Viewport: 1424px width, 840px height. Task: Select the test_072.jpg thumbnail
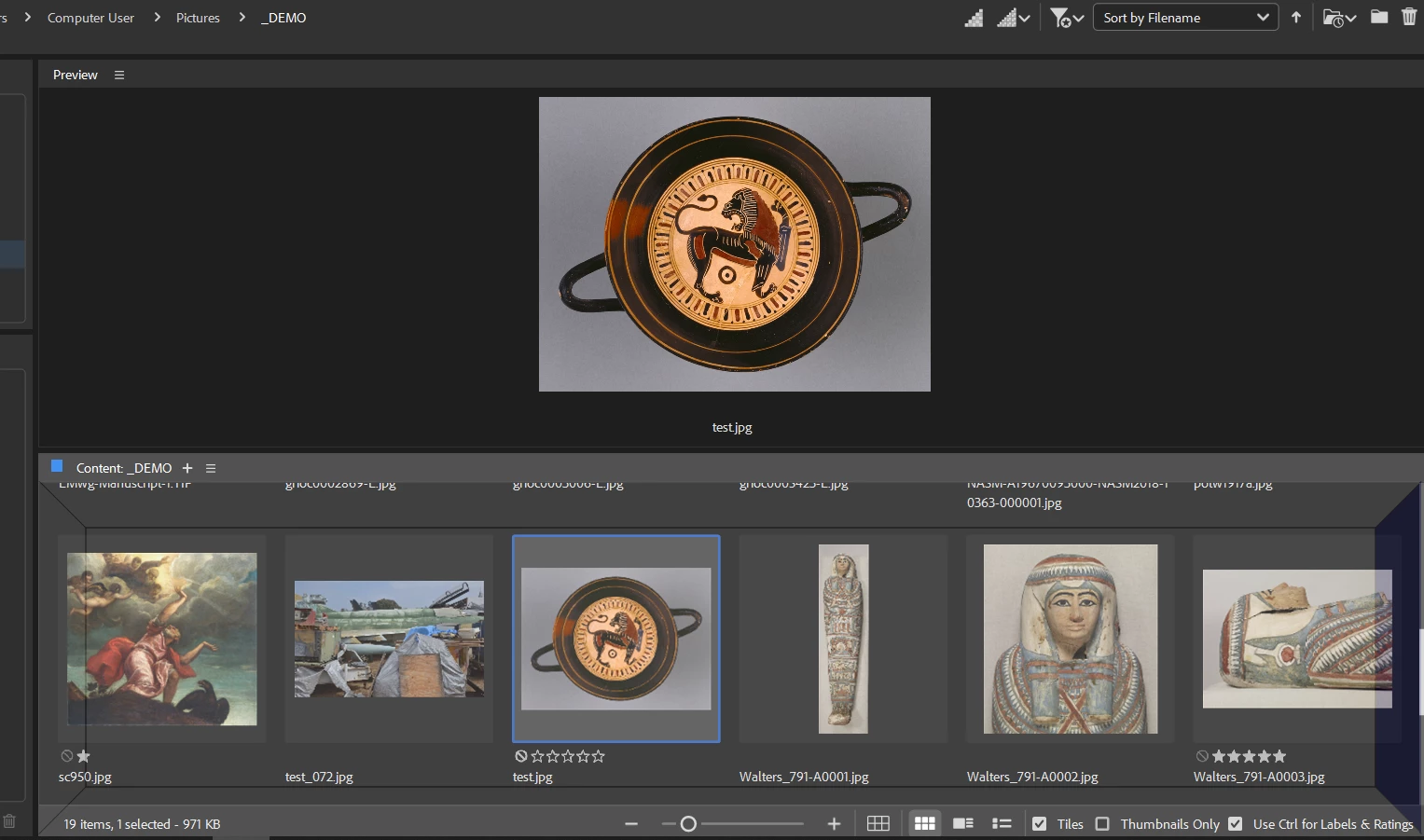pyautogui.click(x=389, y=639)
